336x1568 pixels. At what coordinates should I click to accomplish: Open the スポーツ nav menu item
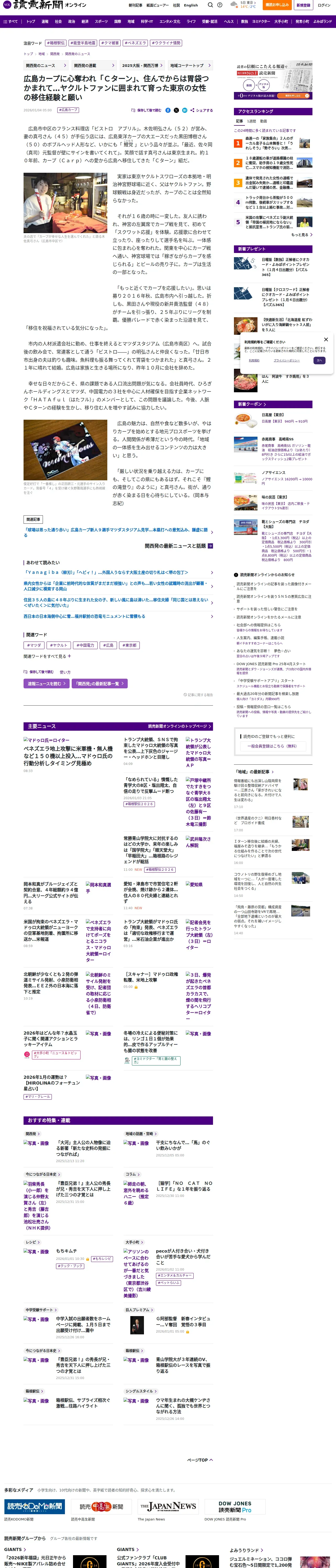[101, 21]
